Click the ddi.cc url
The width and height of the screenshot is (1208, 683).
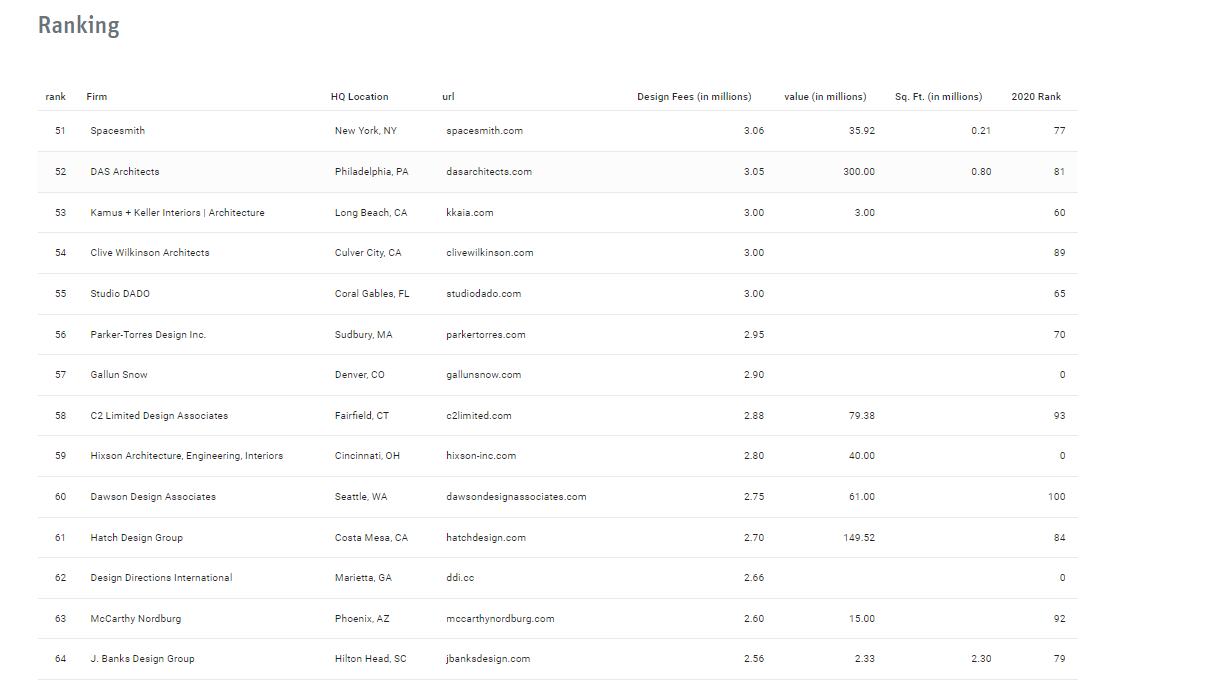pyautogui.click(x=459, y=578)
